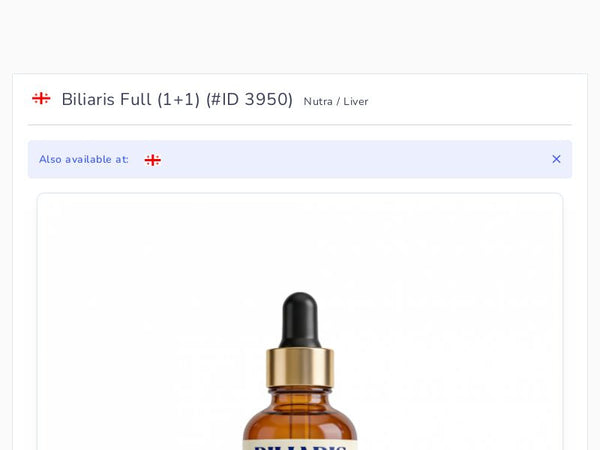Select Georgia flag in Also available banner

(153, 160)
